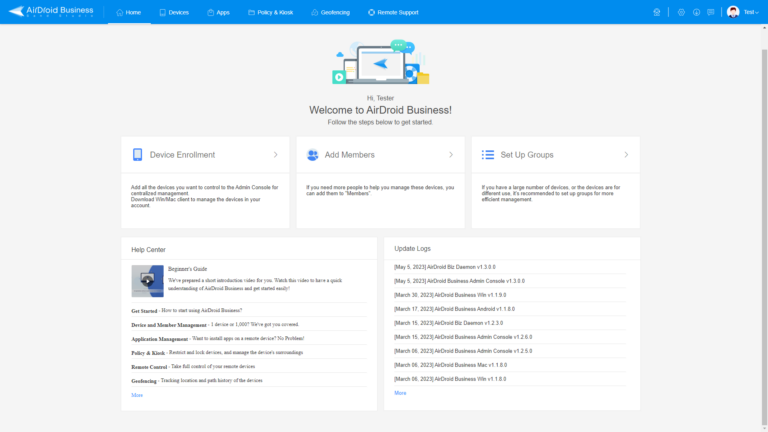The image size is (768, 432).
Task: Open AirDroid Biz Daemon v1.2.3.0 log
Action: [x=449, y=323]
